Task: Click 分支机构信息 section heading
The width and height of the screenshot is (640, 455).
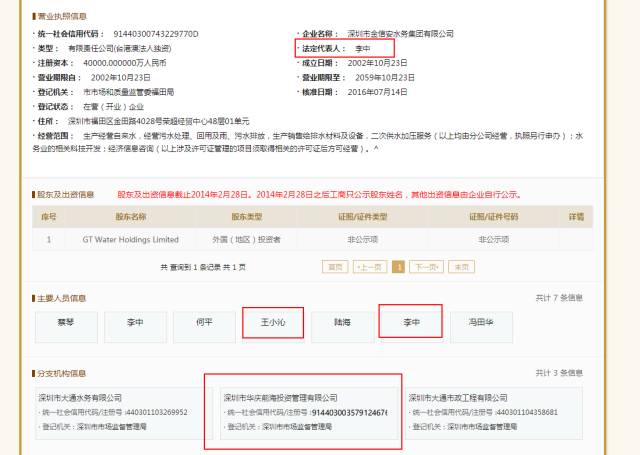Action: [62, 373]
